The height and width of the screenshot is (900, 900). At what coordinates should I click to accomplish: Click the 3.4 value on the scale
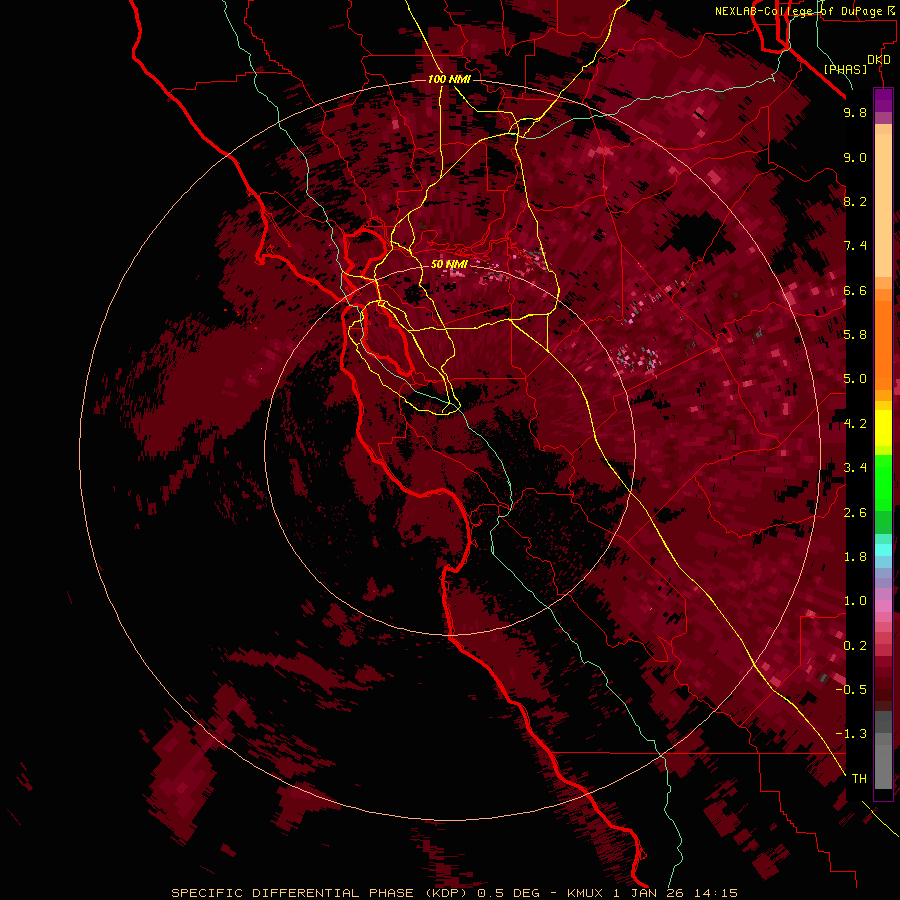click(855, 468)
